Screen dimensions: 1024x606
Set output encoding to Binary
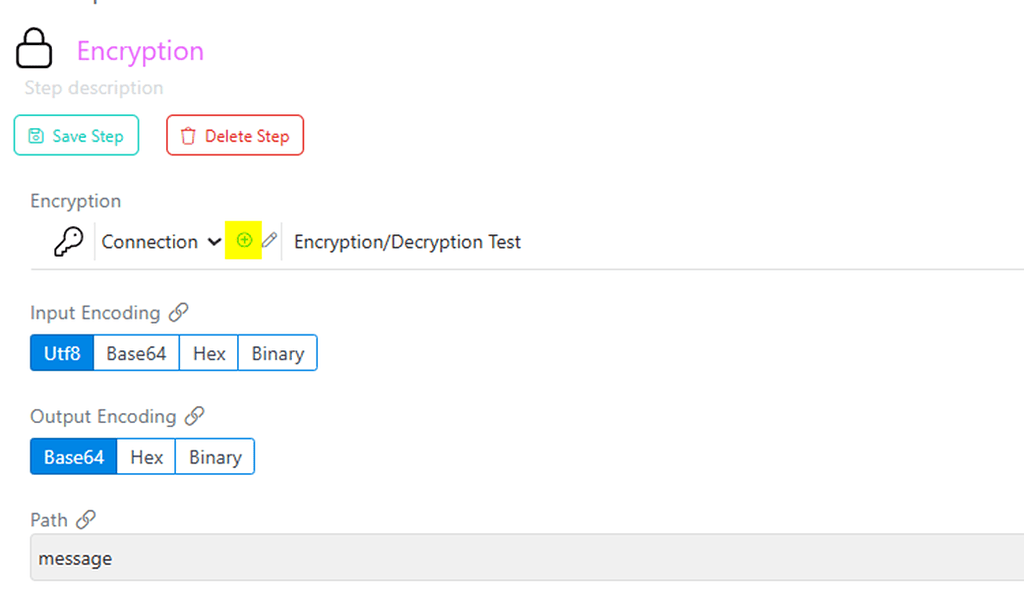215,457
